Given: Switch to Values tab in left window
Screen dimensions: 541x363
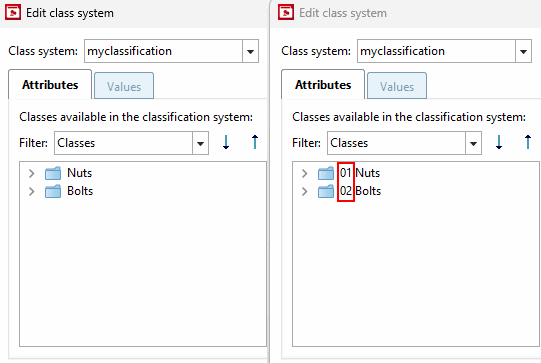Looking at the screenshot, I should click(x=124, y=86).
